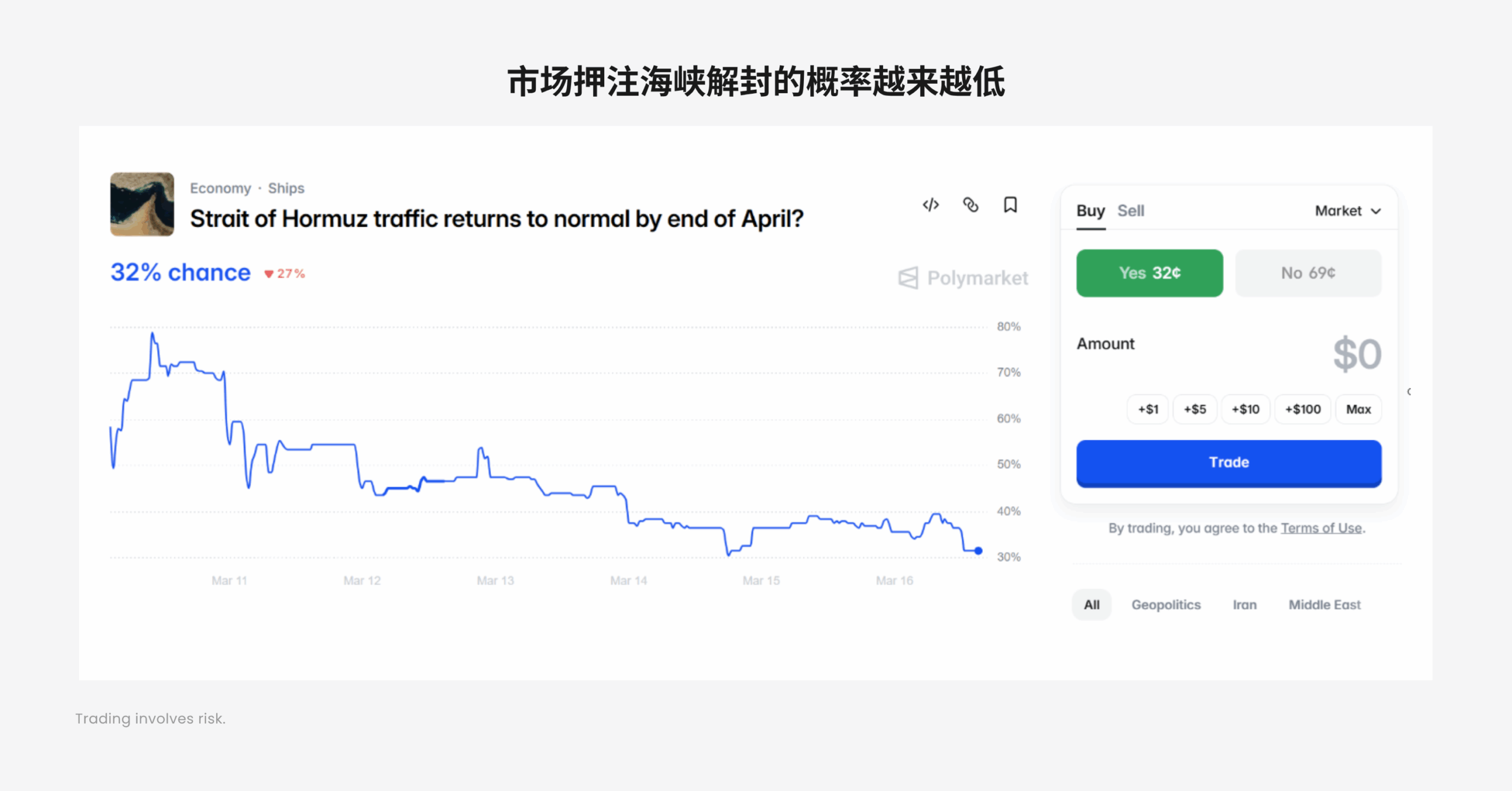This screenshot has width=1512, height=791.
Task: Copy the market link via chain icon
Action: pyautogui.click(x=970, y=205)
